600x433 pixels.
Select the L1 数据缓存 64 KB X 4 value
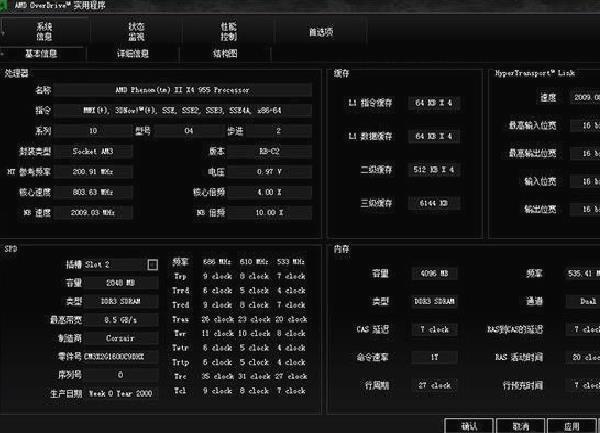click(x=434, y=136)
